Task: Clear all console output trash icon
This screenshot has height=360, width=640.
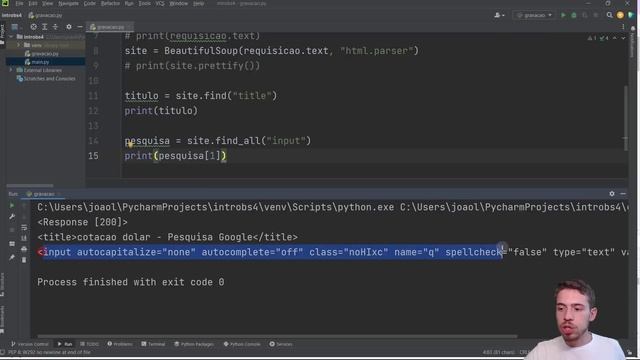Action: [24, 260]
